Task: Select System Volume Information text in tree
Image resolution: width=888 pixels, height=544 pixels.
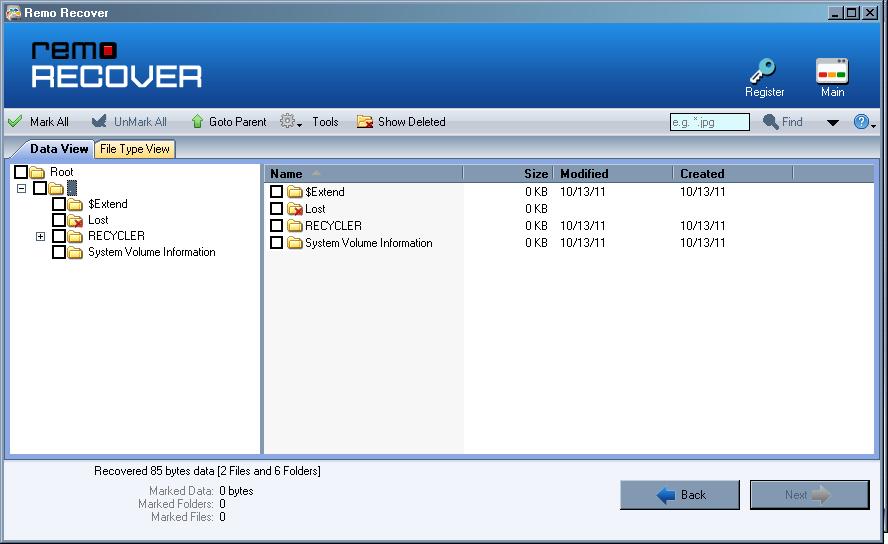Action: (152, 252)
